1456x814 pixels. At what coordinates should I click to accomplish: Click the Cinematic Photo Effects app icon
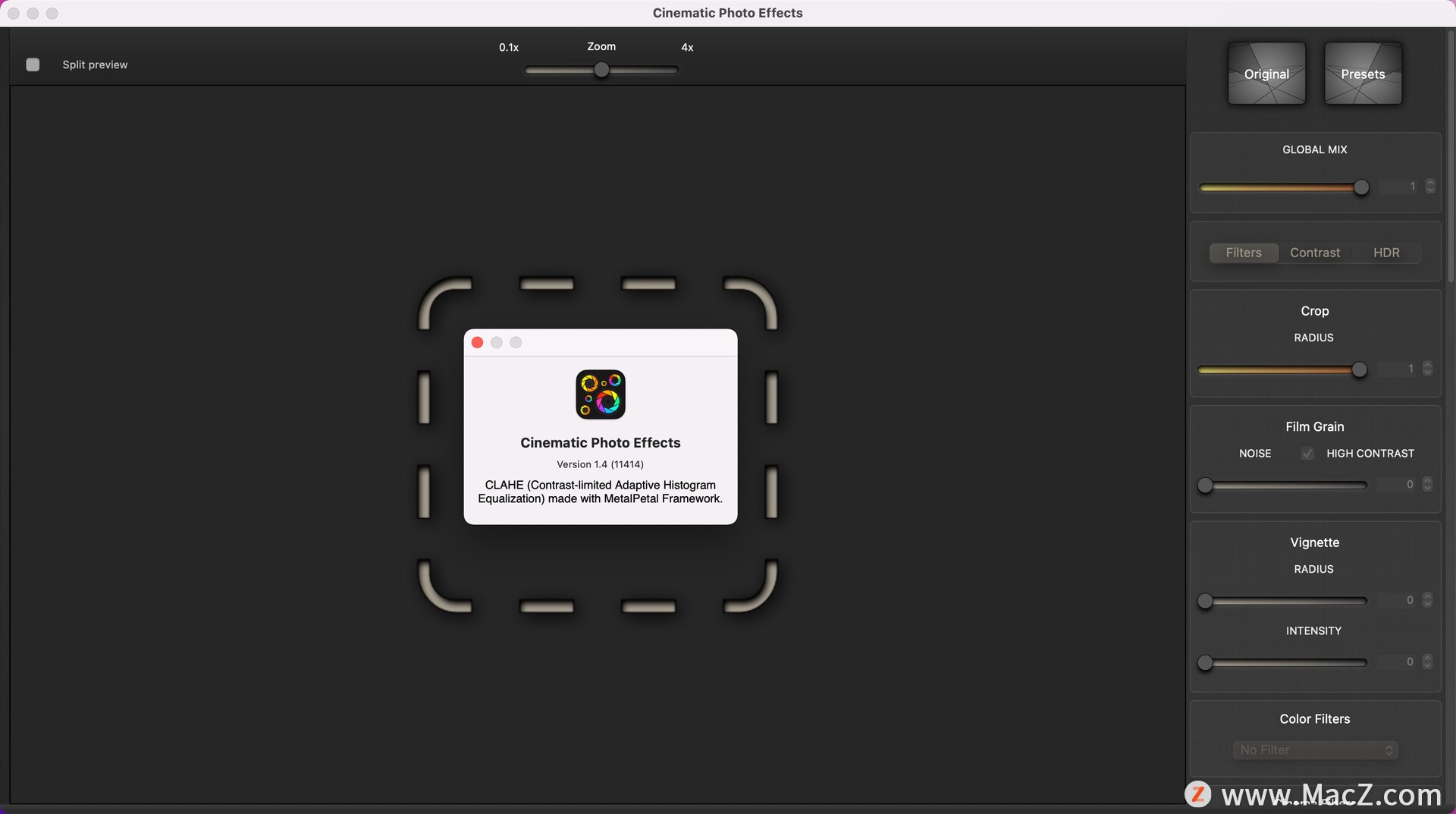pyautogui.click(x=601, y=394)
